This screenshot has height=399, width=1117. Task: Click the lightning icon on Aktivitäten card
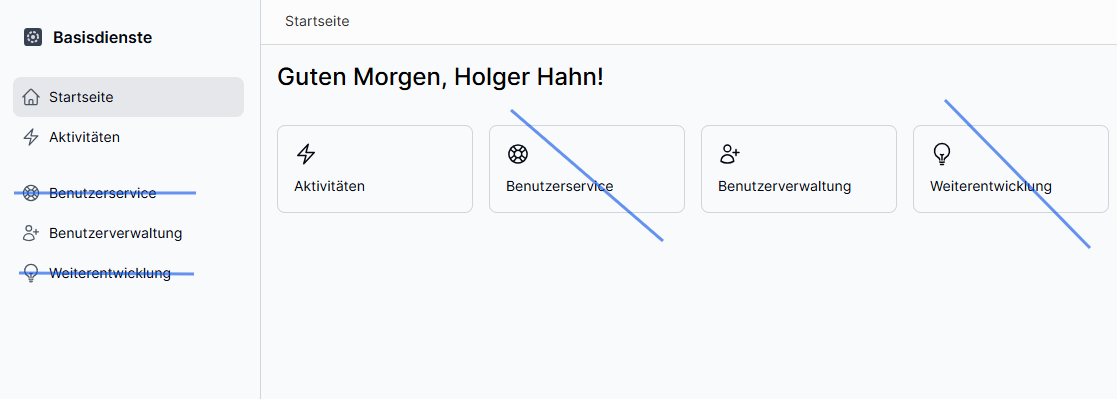[x=306, y=154]
